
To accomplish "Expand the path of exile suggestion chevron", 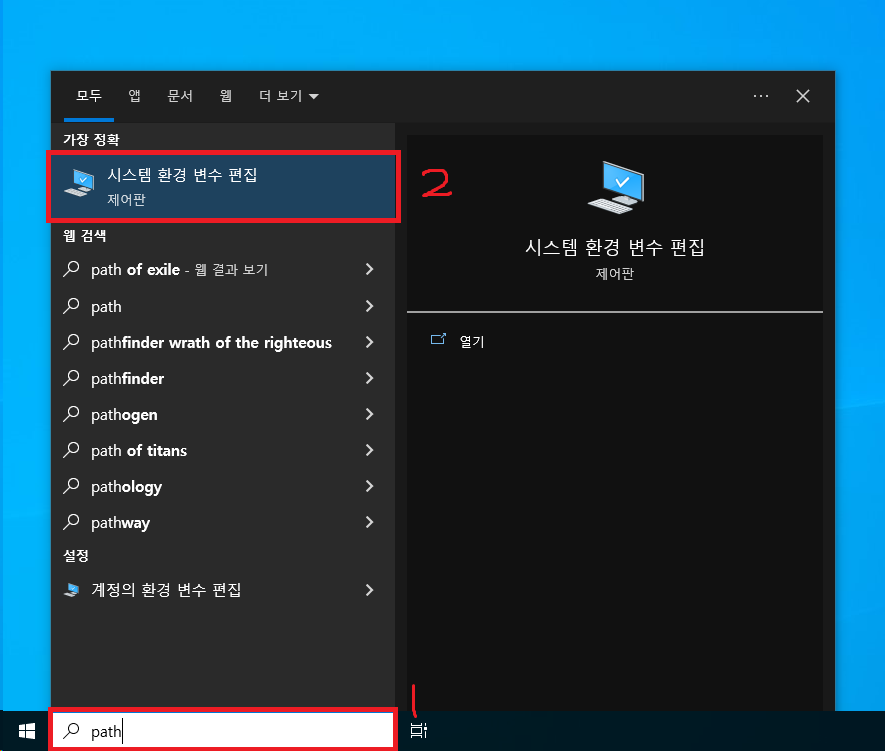I will (x=369, y=269).
